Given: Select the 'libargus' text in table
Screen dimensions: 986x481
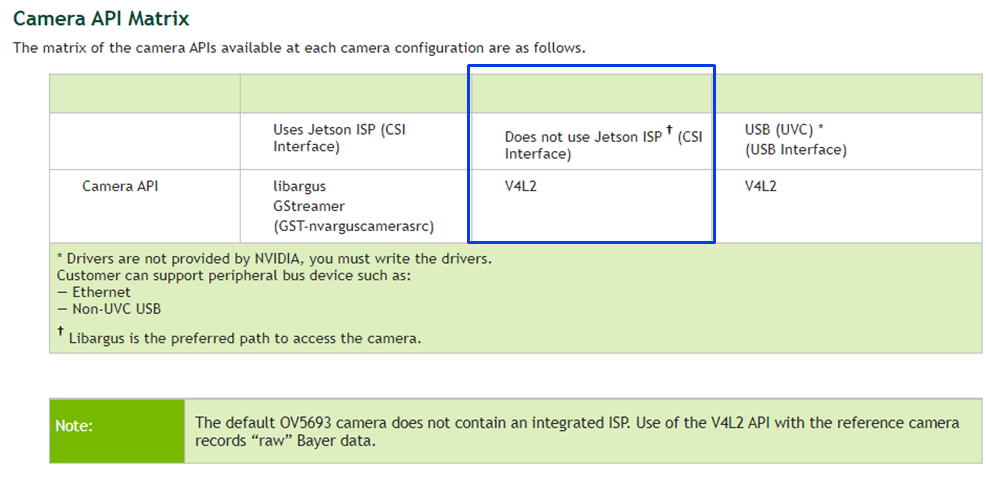Looking at the screenshot, I should point(299,187).
